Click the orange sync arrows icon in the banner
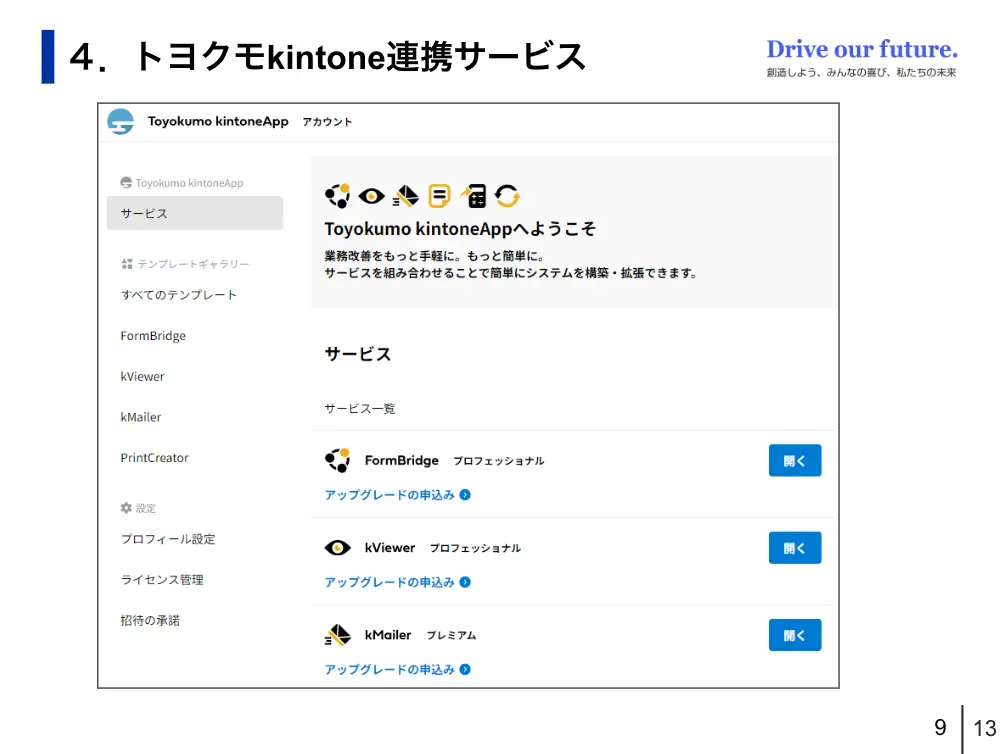Viewport: 1005px width, 754px height. coord(507,196)
